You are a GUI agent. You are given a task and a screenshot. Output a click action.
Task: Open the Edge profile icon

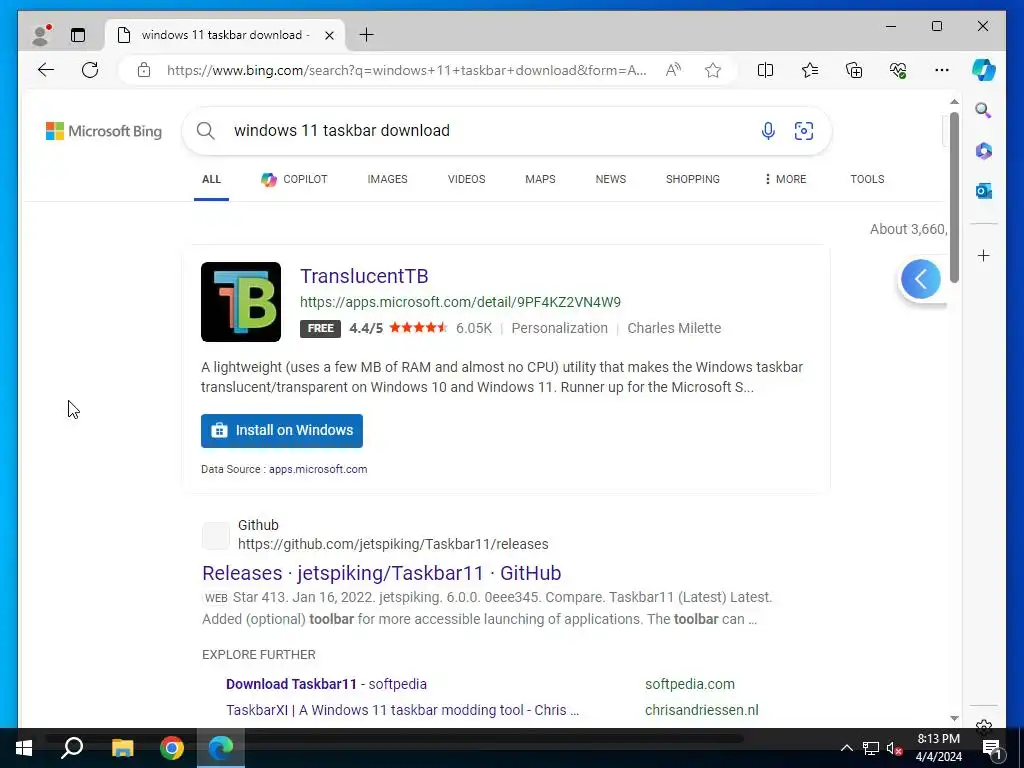[41, 35]
